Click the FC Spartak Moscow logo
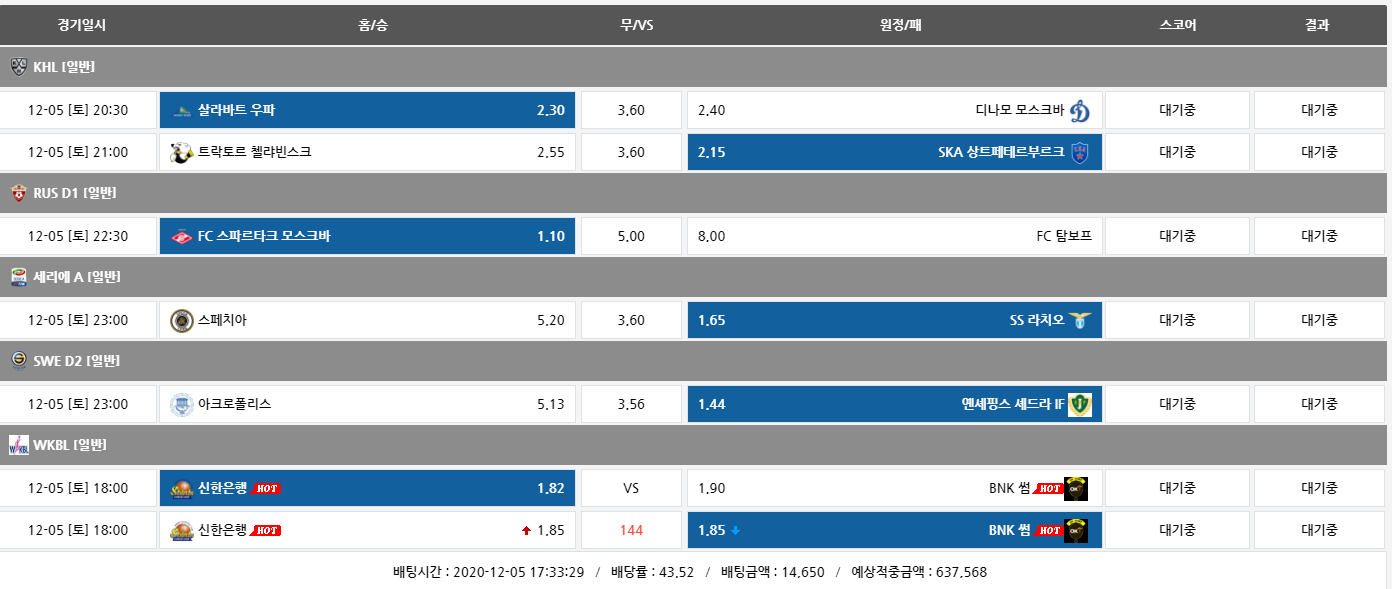 point(181,237)
